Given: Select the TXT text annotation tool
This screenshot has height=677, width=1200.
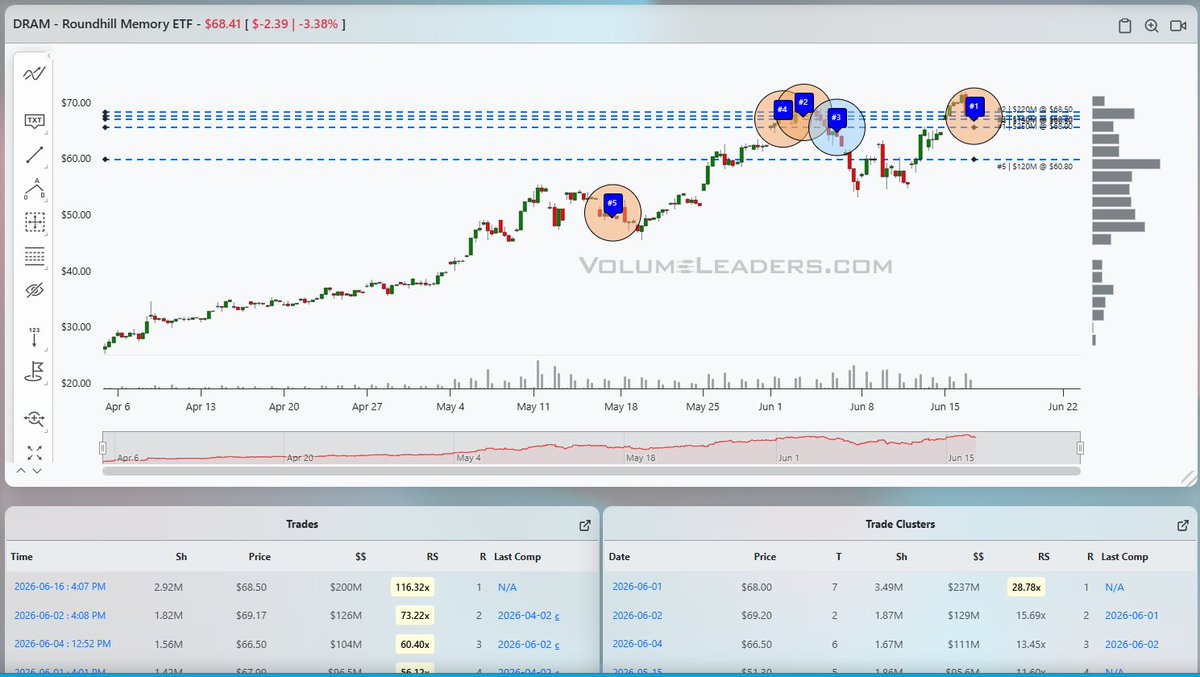Looking at the screenshot, I should pyautogui.click(x=35, y=121).
